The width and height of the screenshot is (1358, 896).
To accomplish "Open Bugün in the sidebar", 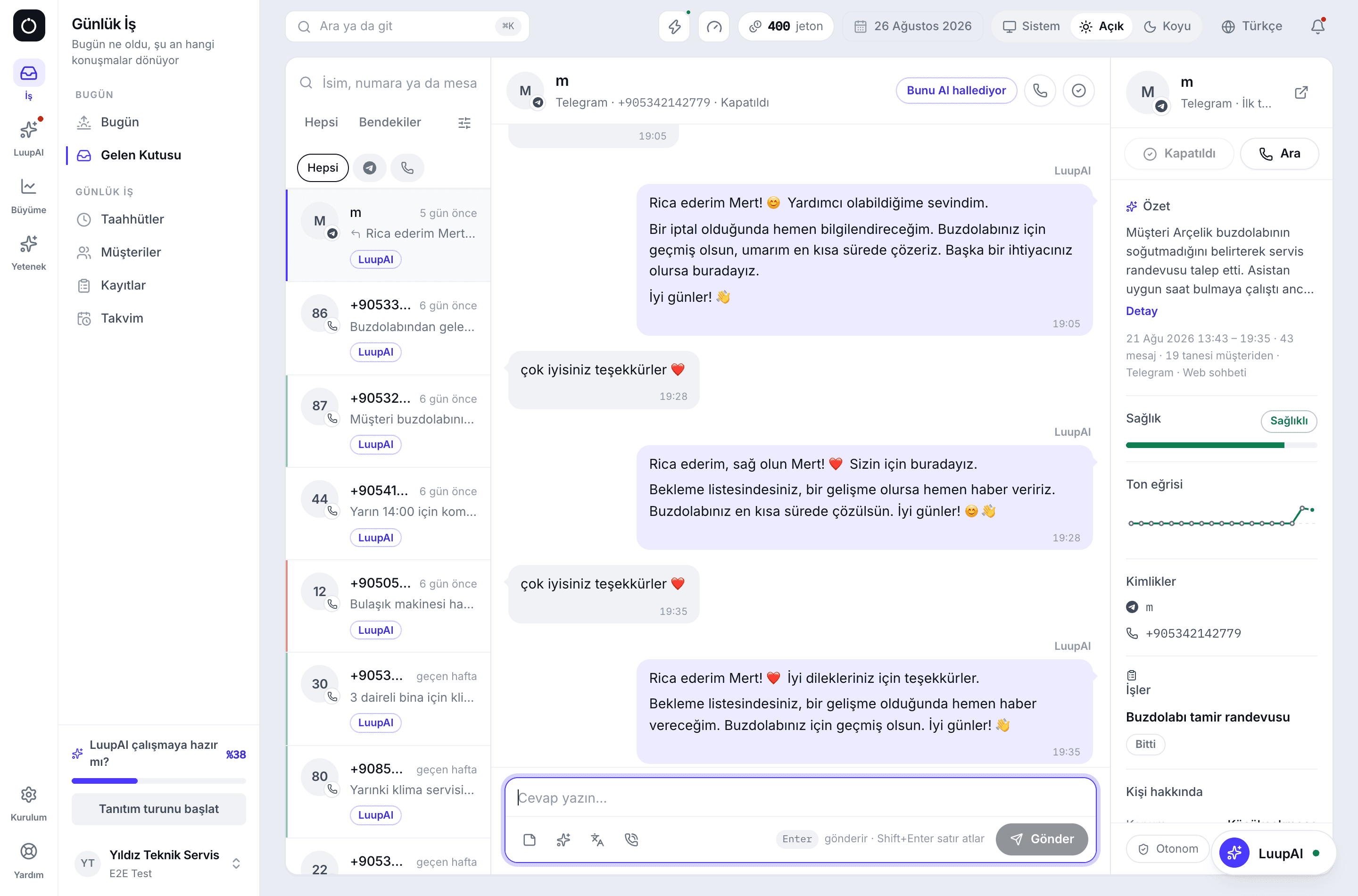I will [x=159, y=122].
